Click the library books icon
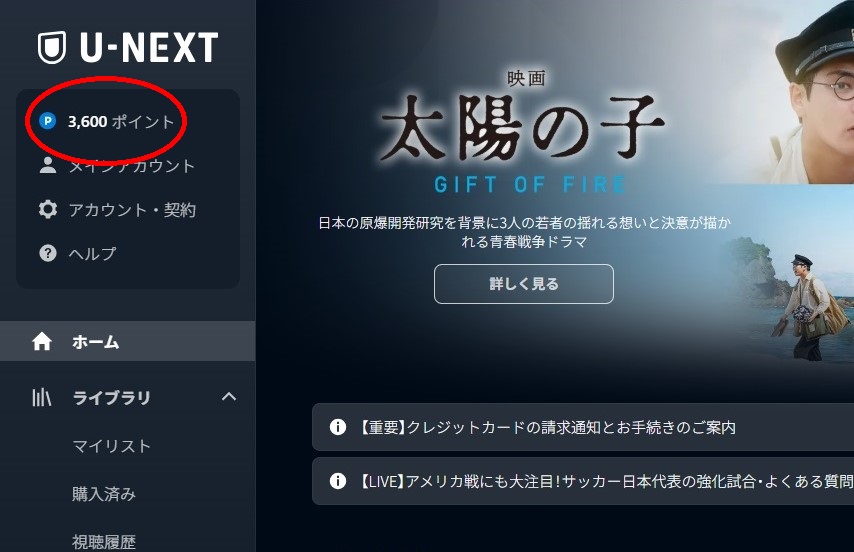Screen dimensions: 854x552 [41, 397]
